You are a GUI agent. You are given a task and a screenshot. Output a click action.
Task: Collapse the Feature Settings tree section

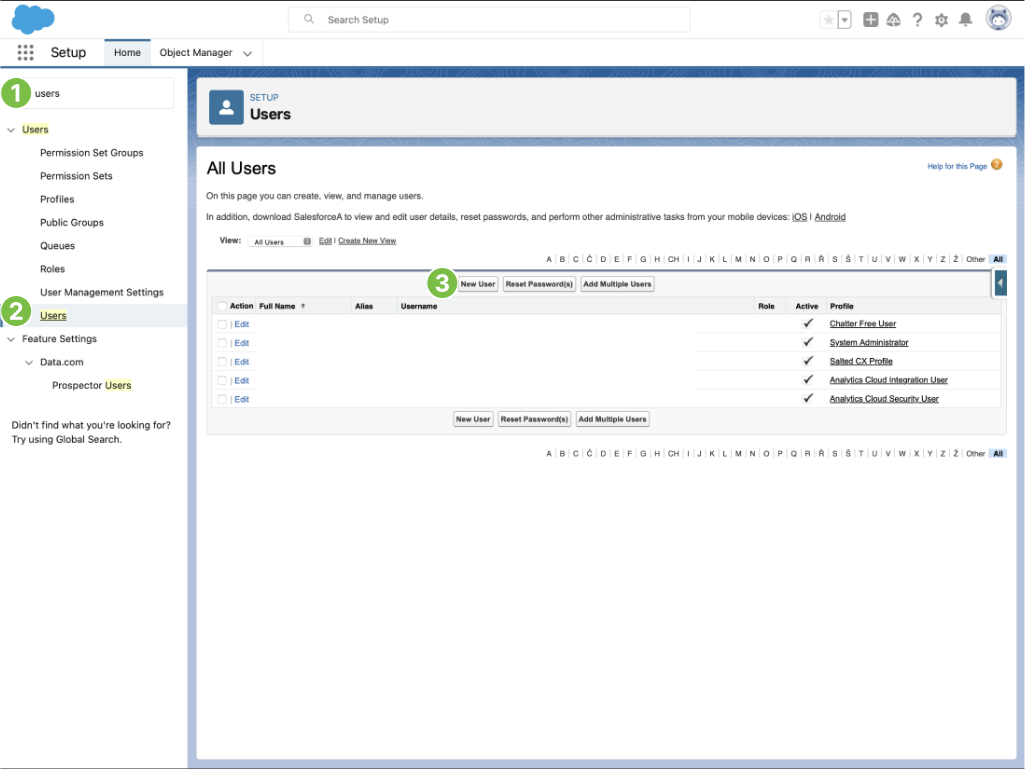pyautogui.click(x=12, y=339)
